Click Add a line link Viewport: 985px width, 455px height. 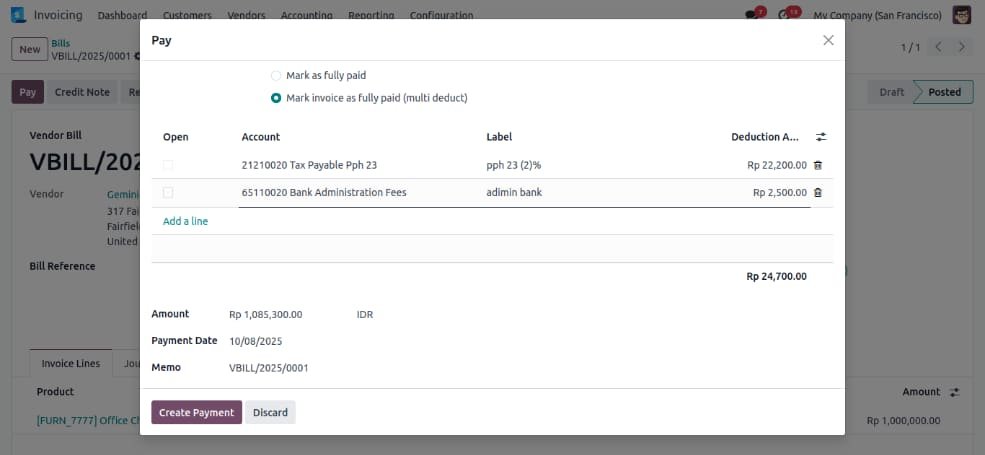pos(185,221)
